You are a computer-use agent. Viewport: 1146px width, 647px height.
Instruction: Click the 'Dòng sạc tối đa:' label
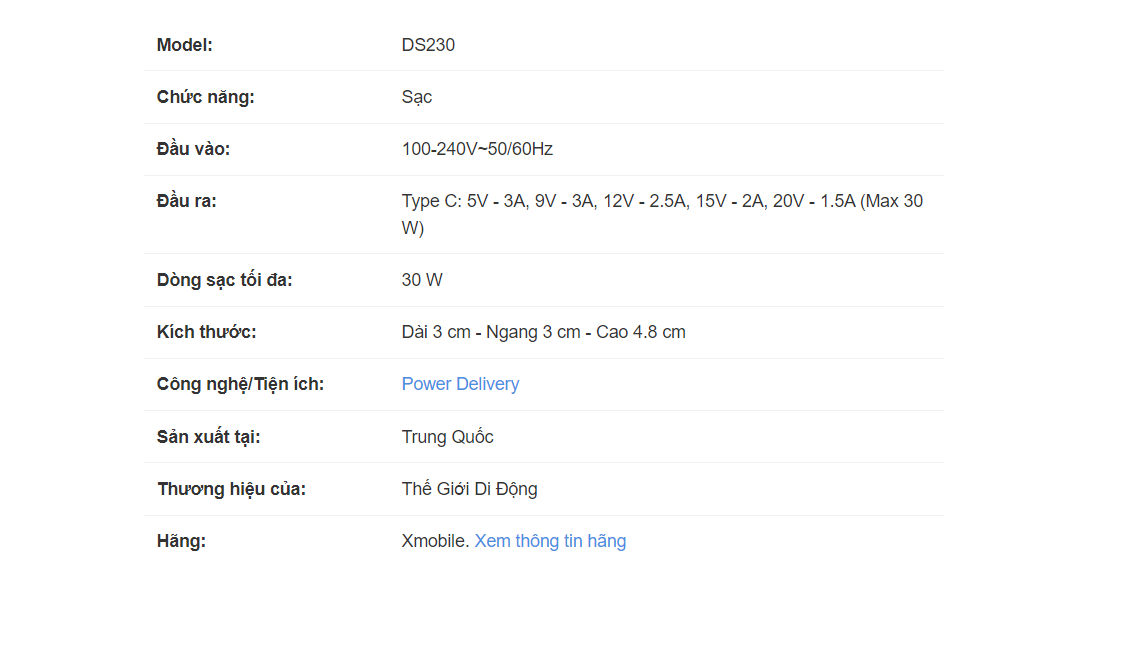point(225,280)
